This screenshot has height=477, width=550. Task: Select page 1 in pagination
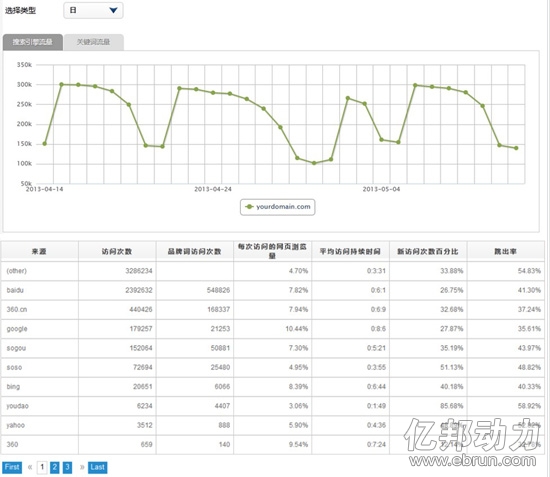point(42,467)
